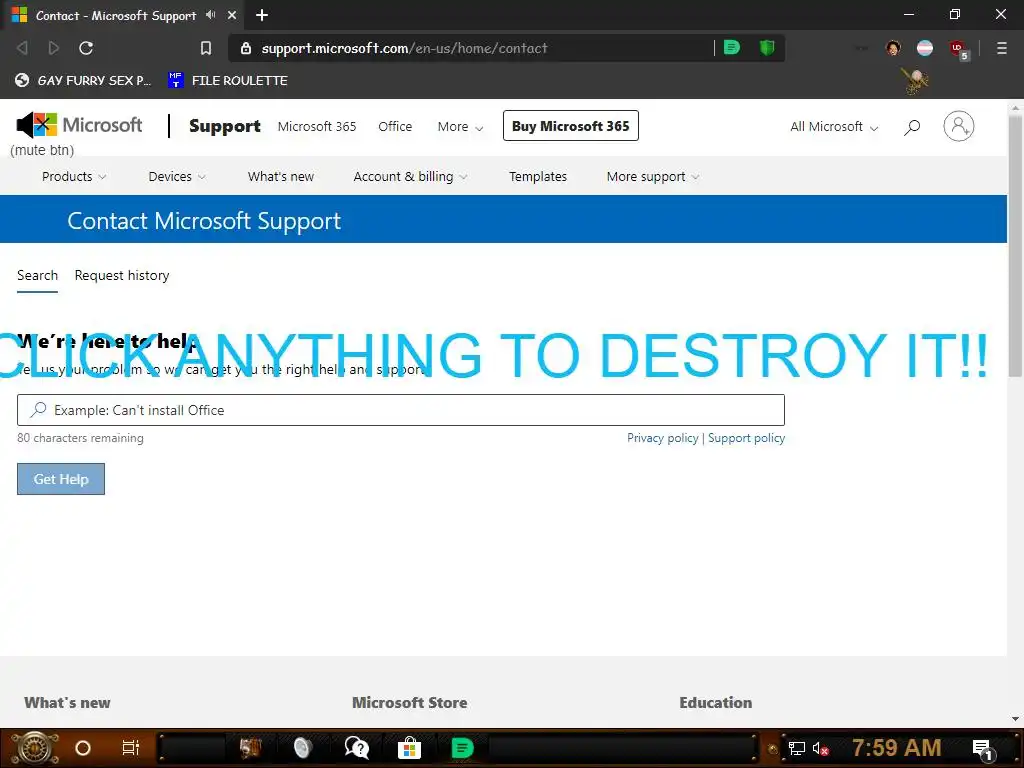Click the problem description search field
Viewport: 1024px width, 768px height.
(x=400, y=409)
